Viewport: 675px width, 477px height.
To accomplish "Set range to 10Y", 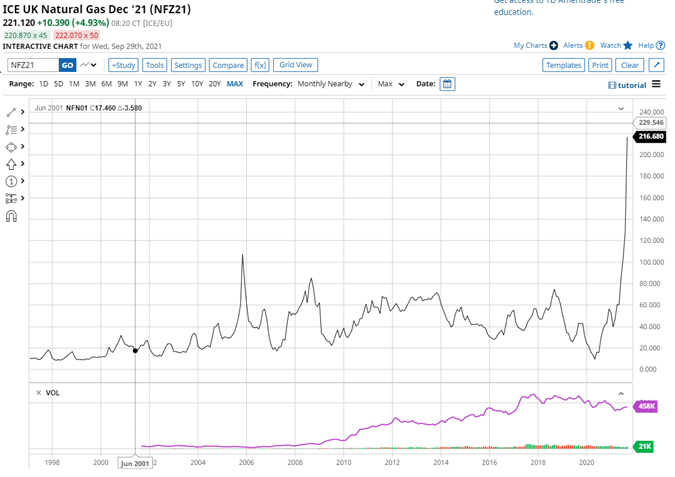I will click(x=197, y=84).
